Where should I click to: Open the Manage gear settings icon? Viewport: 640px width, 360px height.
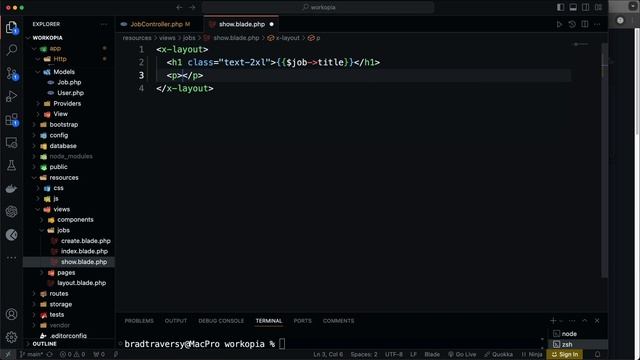[11, 337]
